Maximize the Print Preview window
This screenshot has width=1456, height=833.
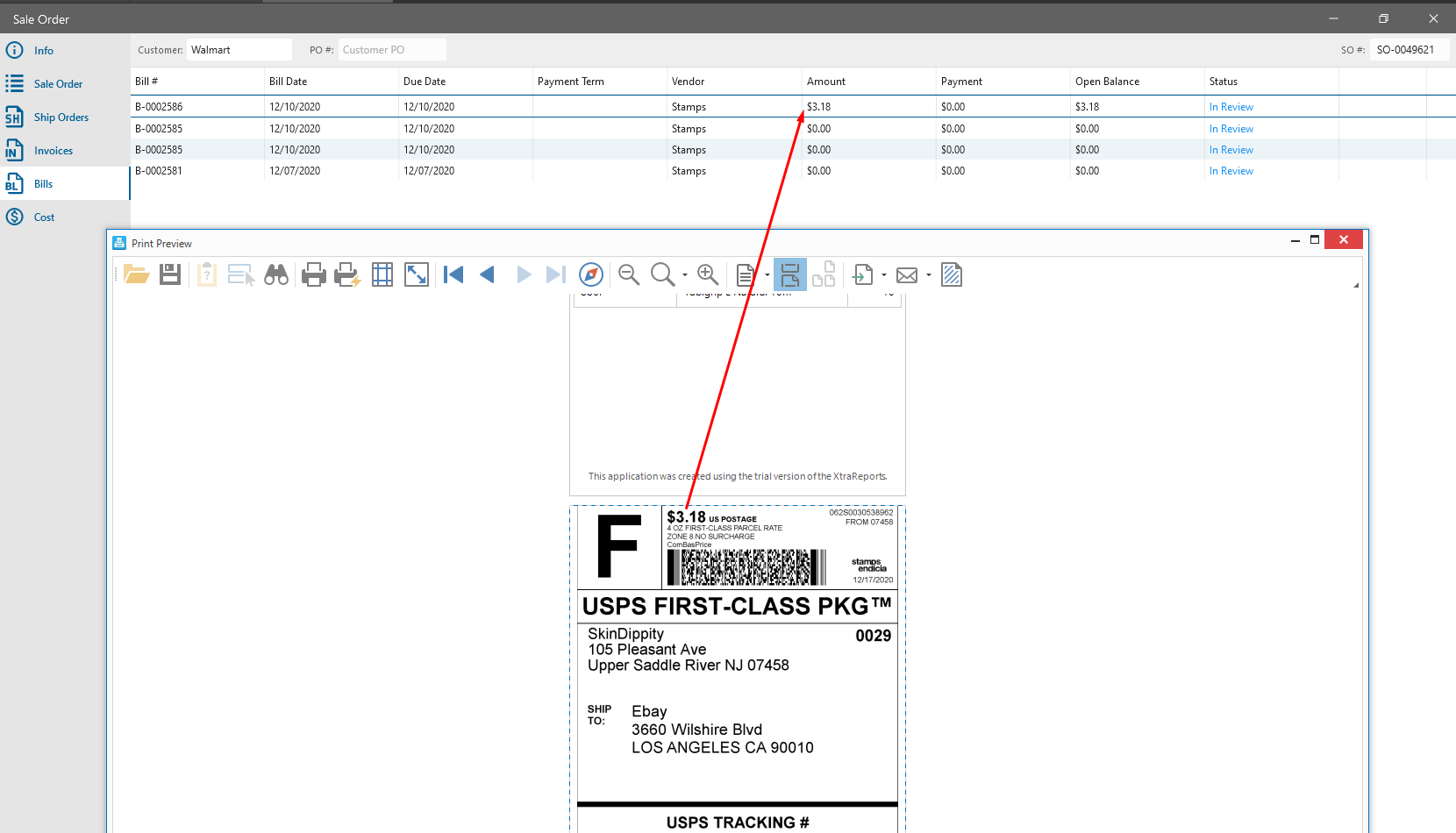point(1315,239)
